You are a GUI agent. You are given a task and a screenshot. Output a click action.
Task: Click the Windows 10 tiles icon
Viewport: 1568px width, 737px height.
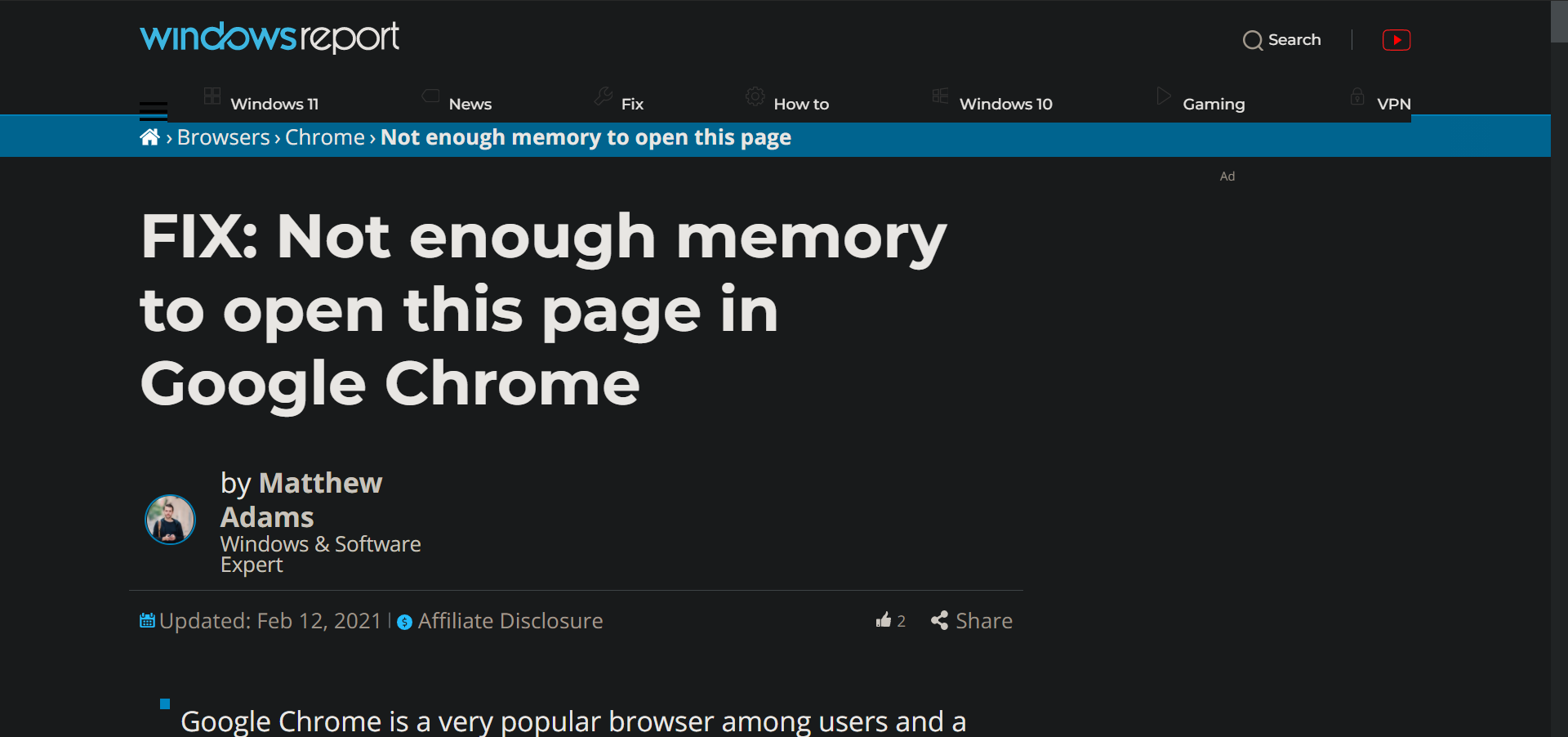coord(941,96)
